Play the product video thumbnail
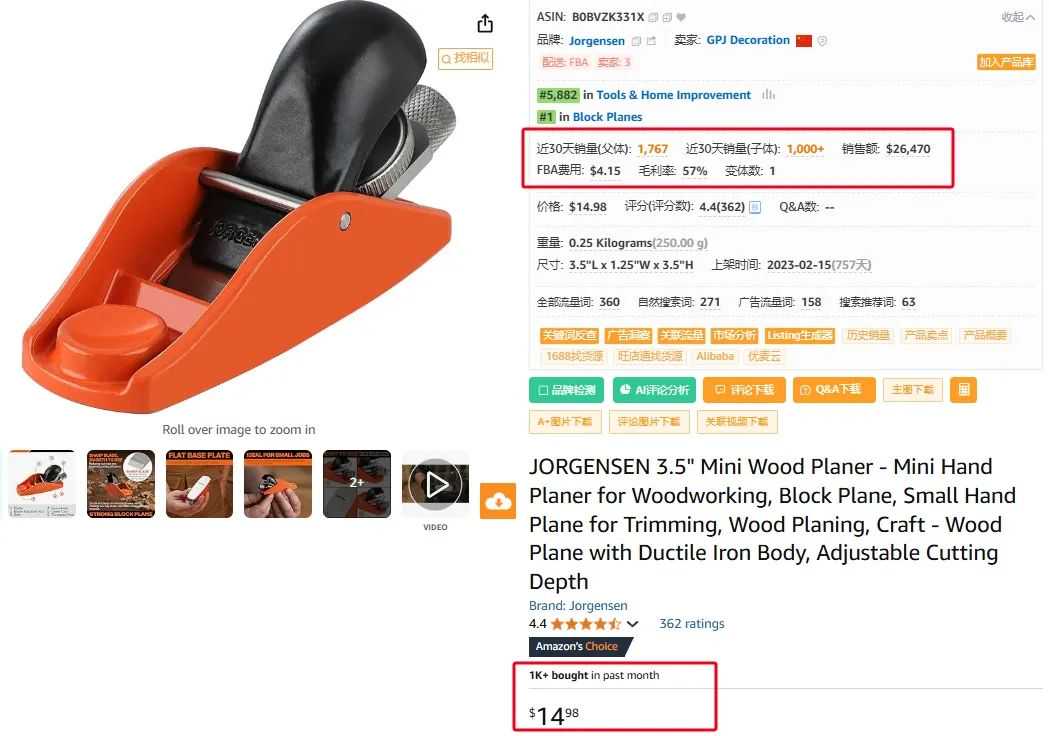The width and height of the screenshot is (1049, 736). [436, 484]
